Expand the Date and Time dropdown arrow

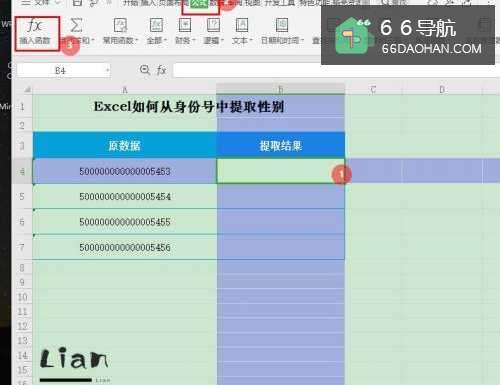click(302, 41)
